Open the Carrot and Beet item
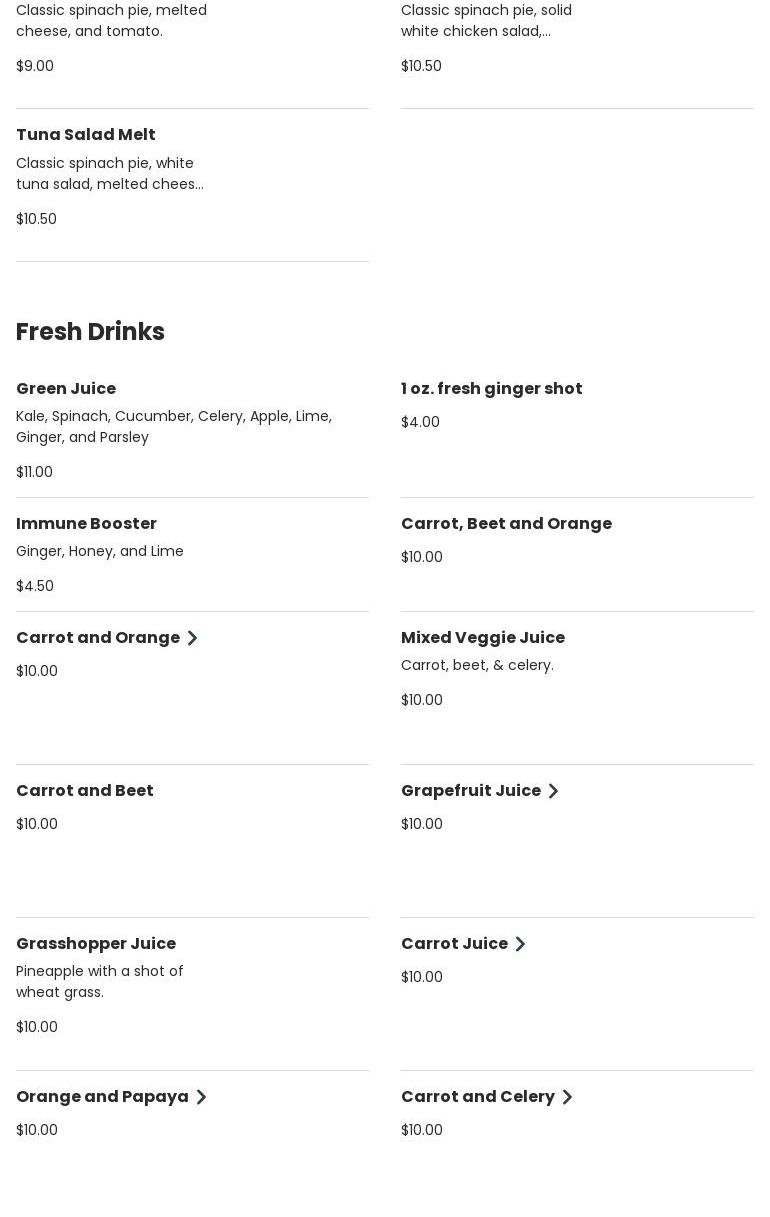 [85, 790]
